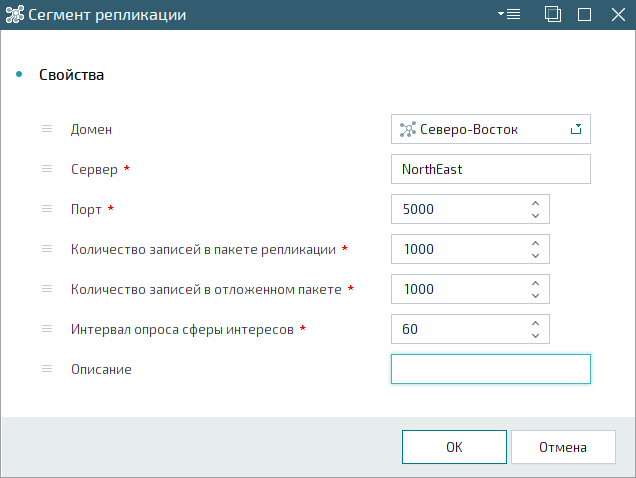This screenshot has width=636, height=478.
Task: Click the empty Описание text field
Action: coord(491,369)
